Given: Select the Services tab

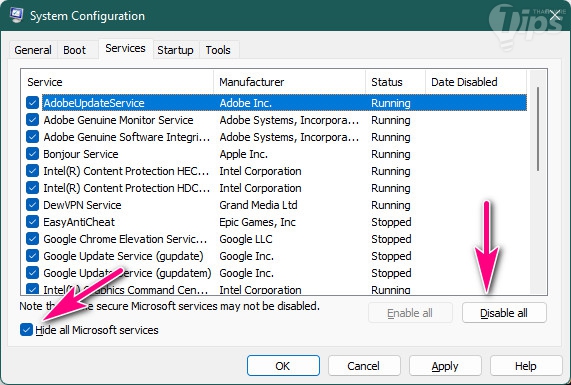Looking at the screenshot, I should point(125,48).
